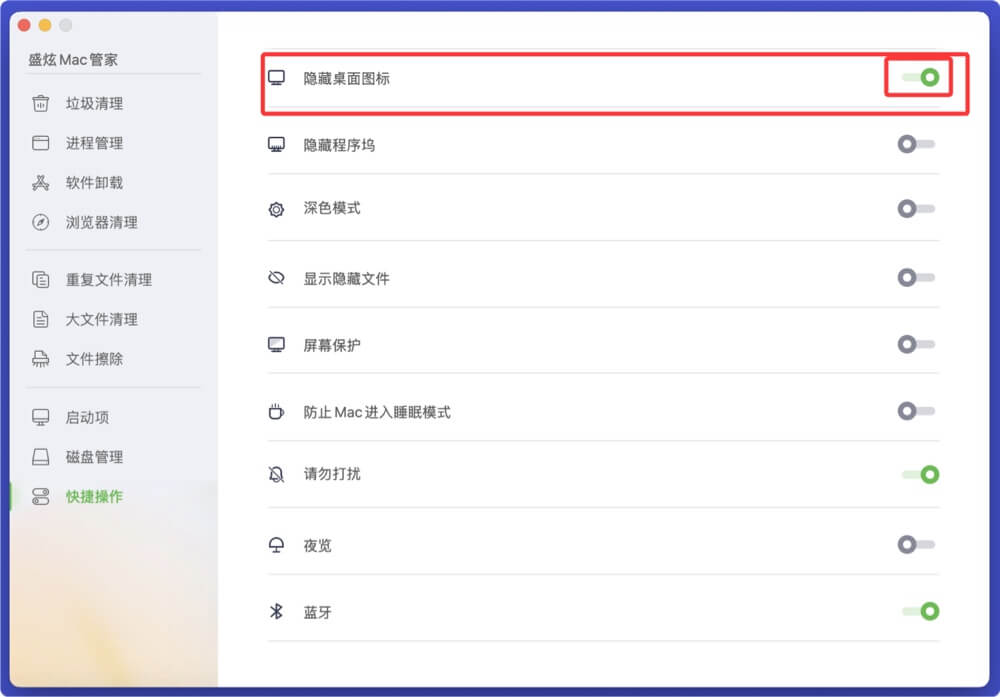Click the wrench icon for 软件卸载
The image size is (1000, 697).
coord(39,183)
